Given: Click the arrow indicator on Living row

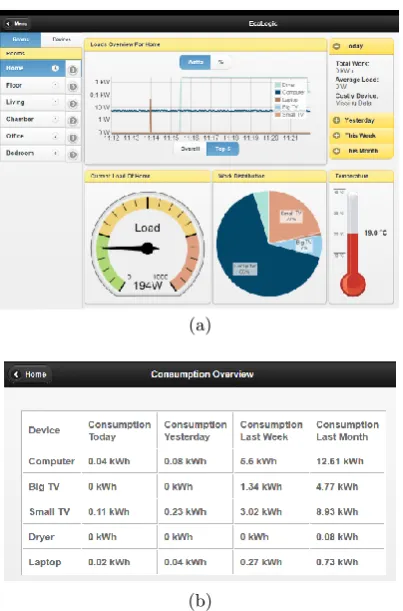Looking at the screenshot, I should (x=55, y=102).
